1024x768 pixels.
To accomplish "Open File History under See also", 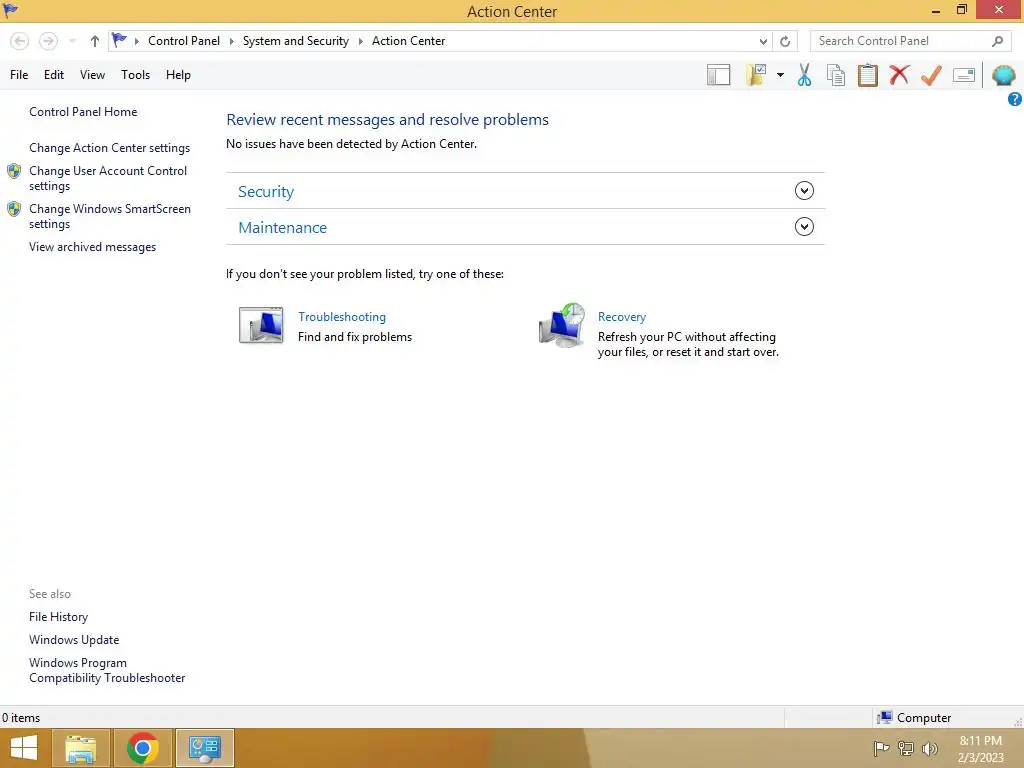I will point(58,616).
